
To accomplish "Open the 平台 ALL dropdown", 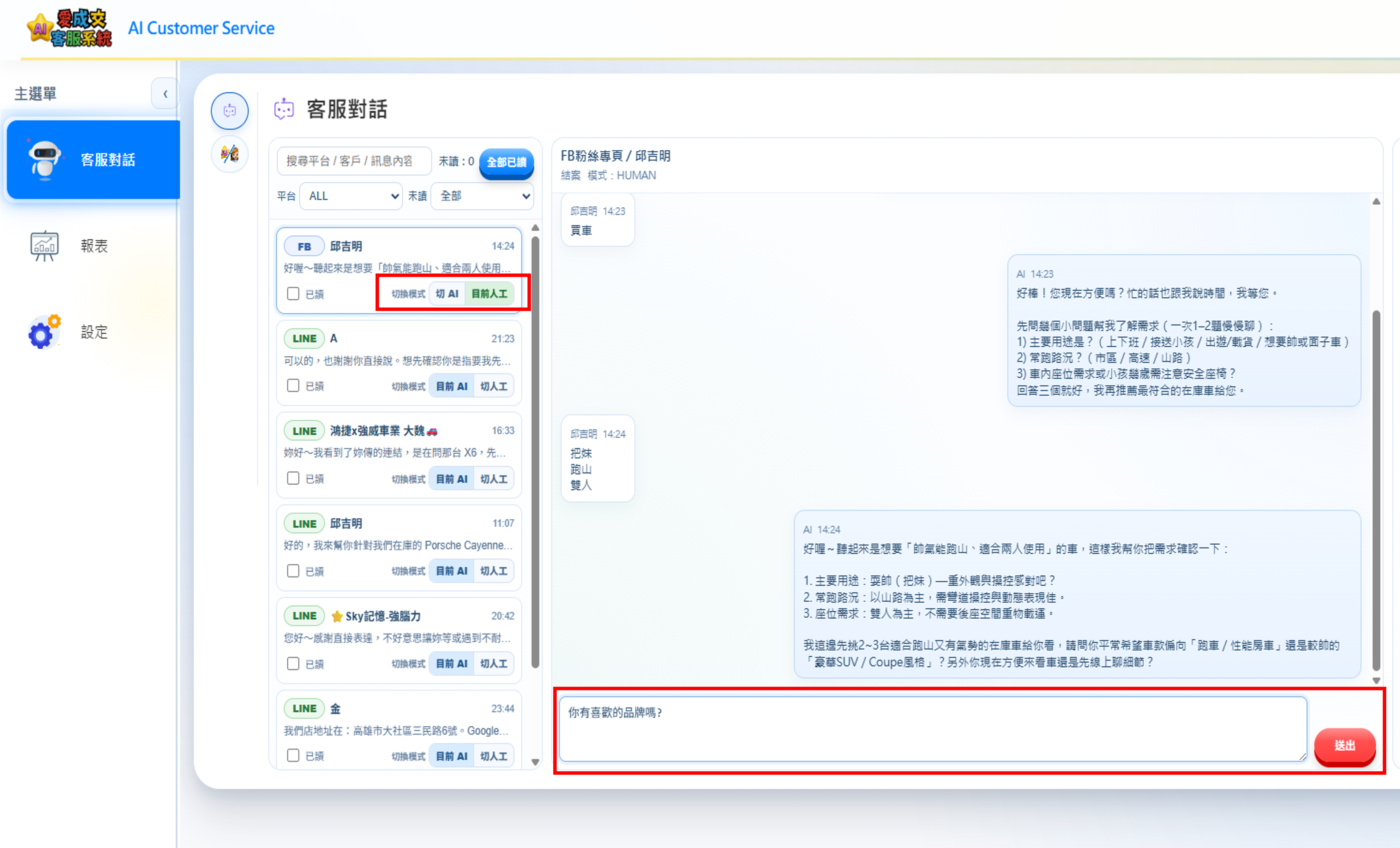I will [351, 196].
